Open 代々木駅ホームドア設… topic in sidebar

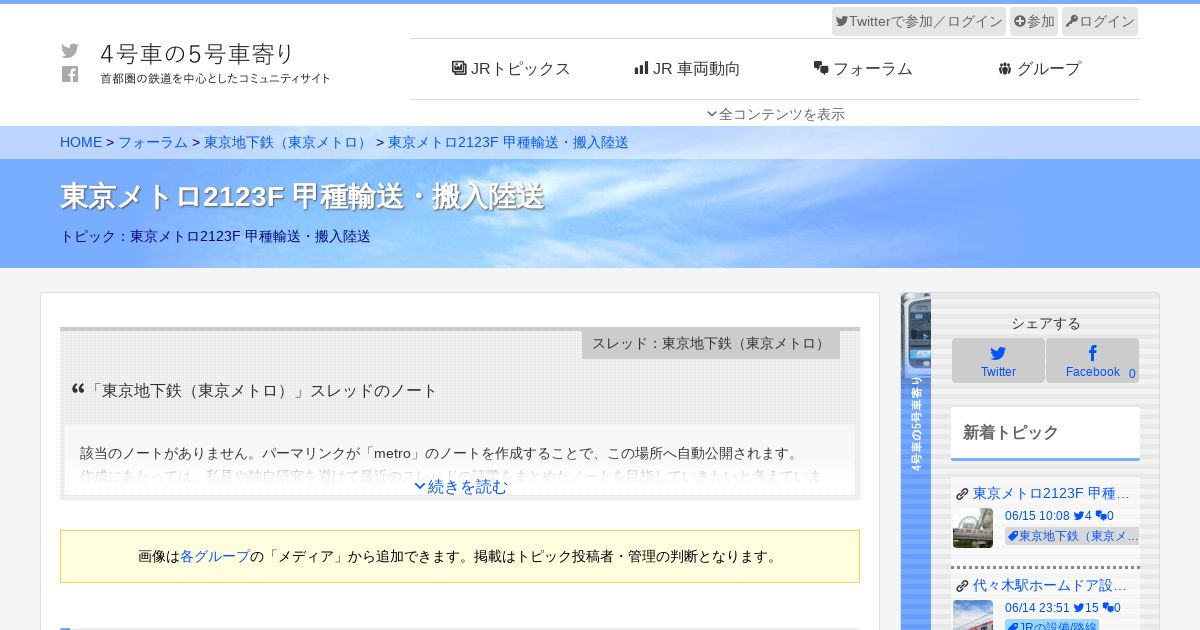pyautogui.click(x=1050, y=585)
